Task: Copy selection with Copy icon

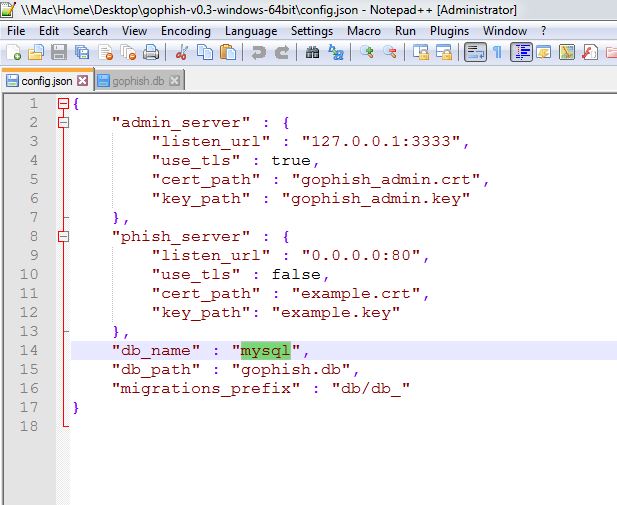Action: (205, 52)
